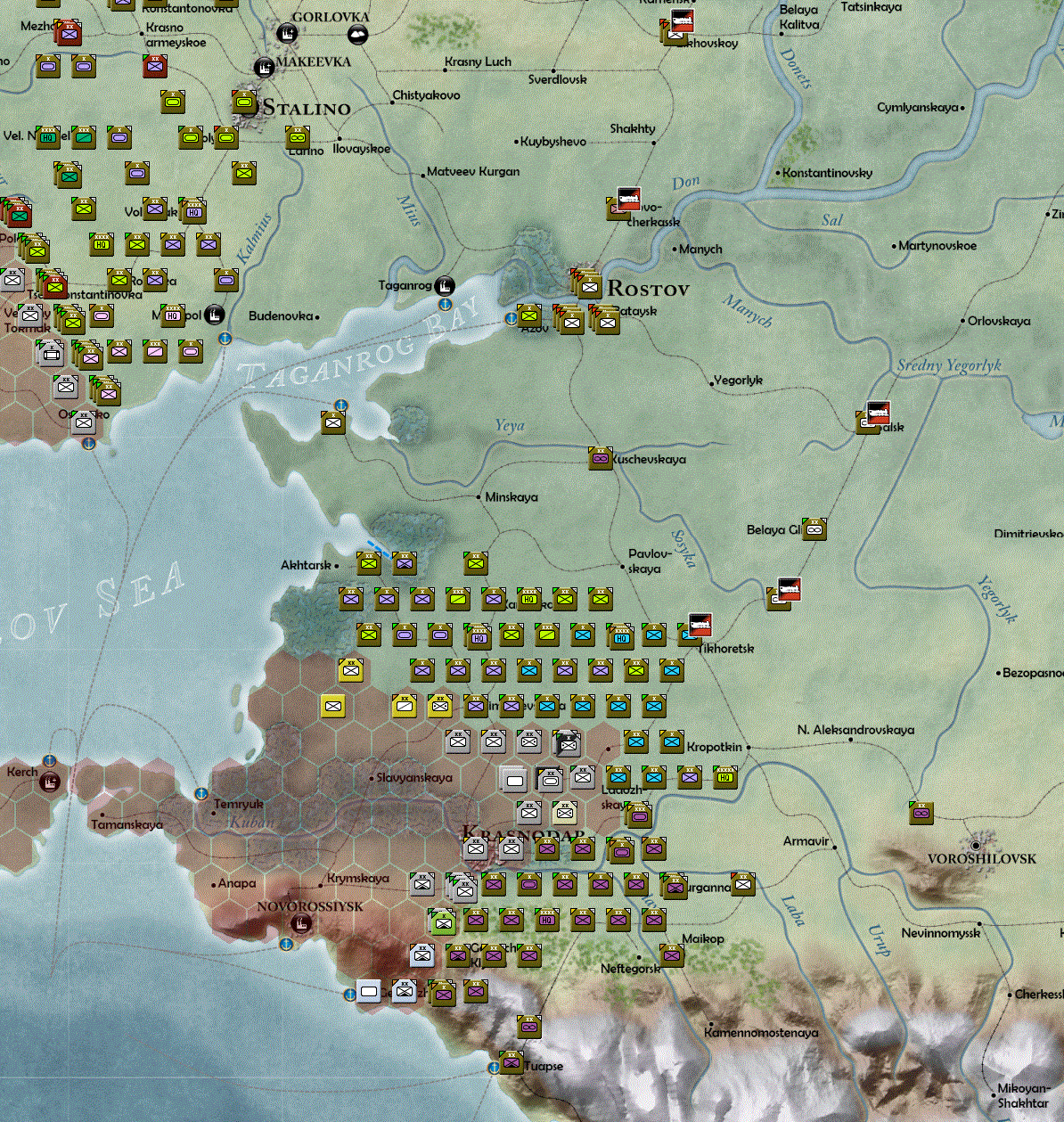Click the Novorossiysk city label
This screenshot has width=1064, height=1122.
tap(310, 906)
